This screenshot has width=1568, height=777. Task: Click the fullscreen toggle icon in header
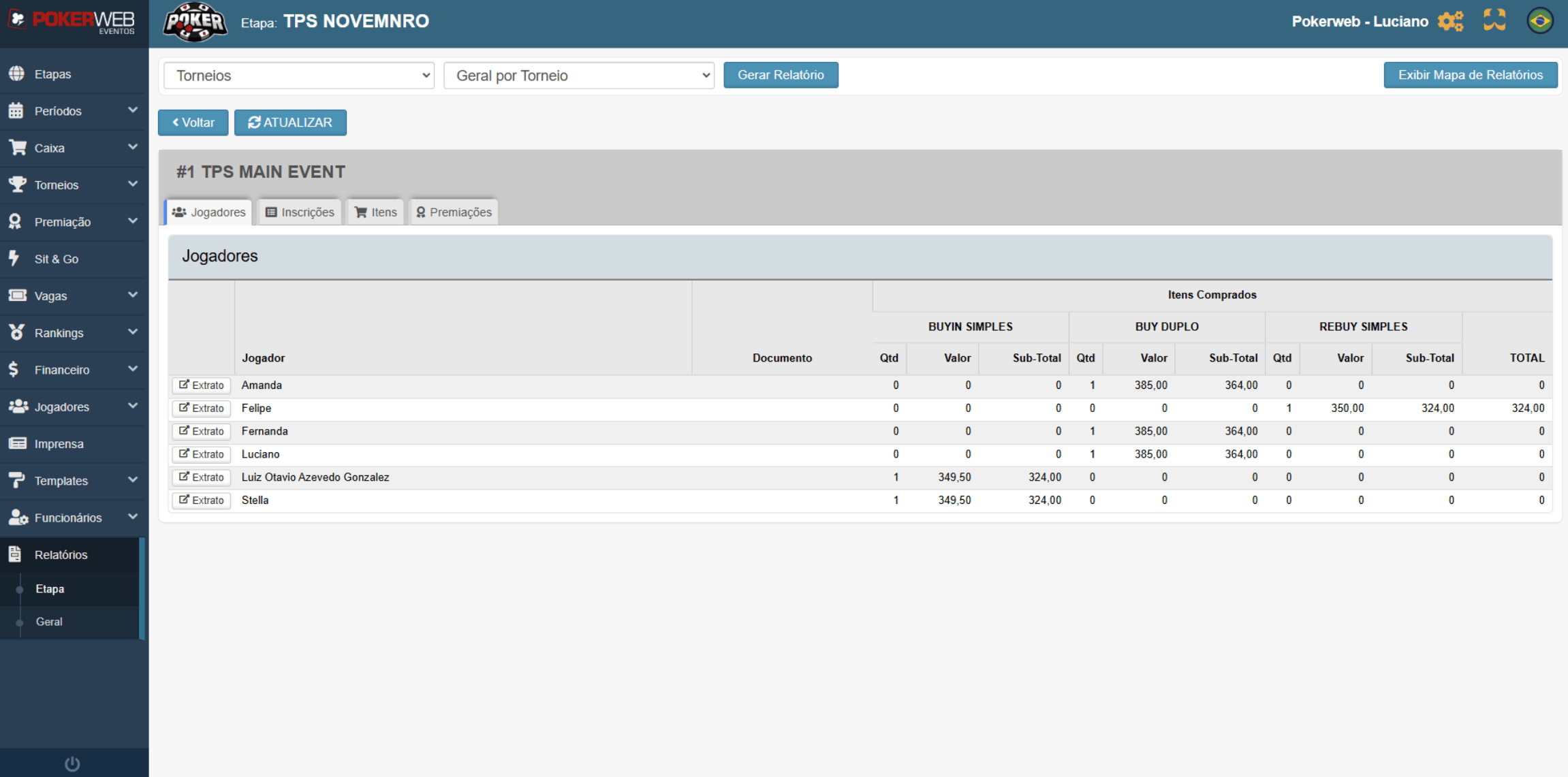coord(1494,20)
